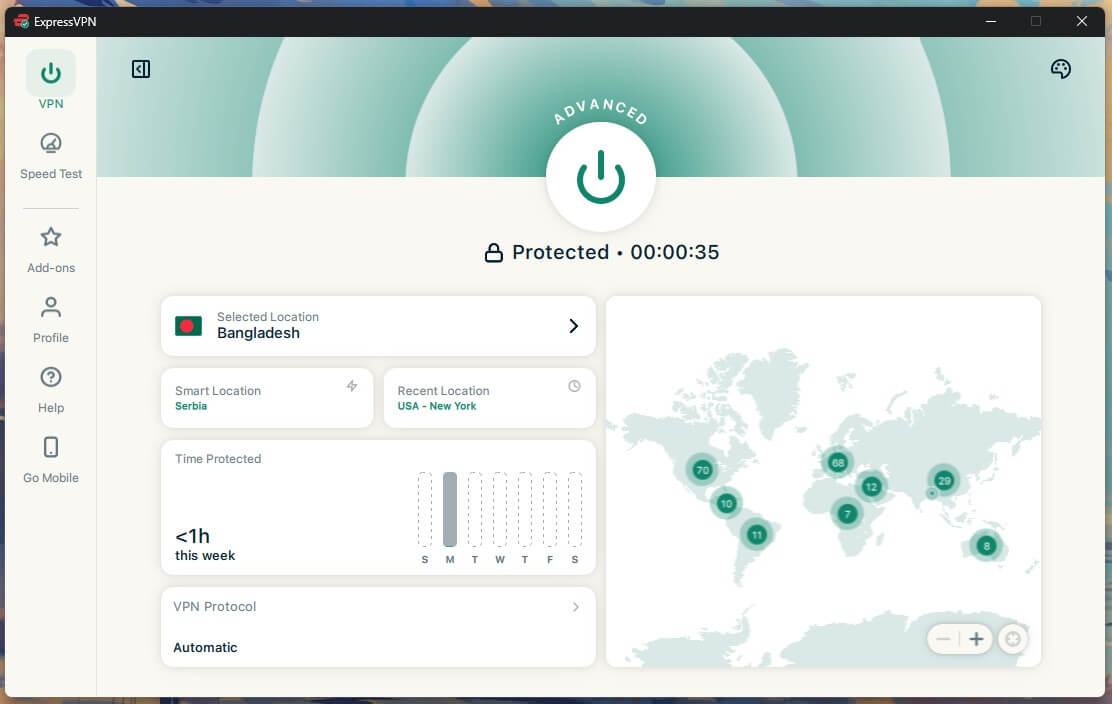Click the clock icon on Recent Location
This screenshot has width=1112, height=704.
[x=574, y=386]
